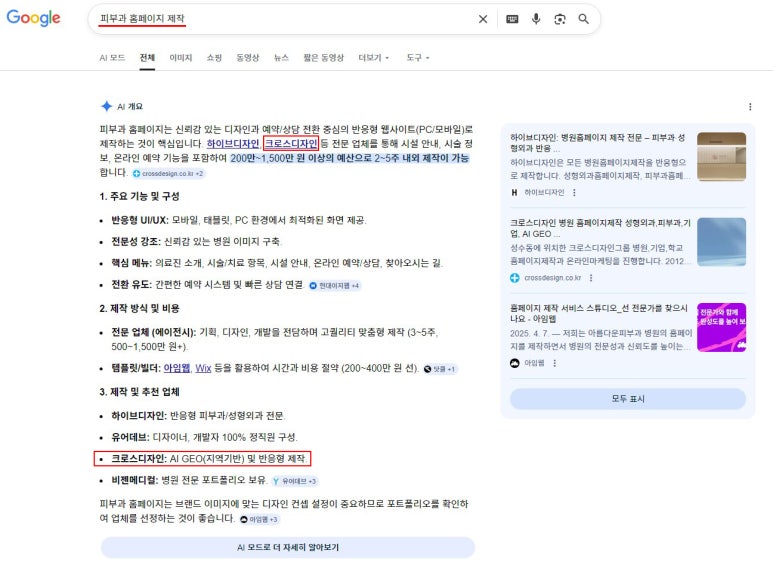Open three-dot menu beside 하이브디자인 source

coord(574,193)
